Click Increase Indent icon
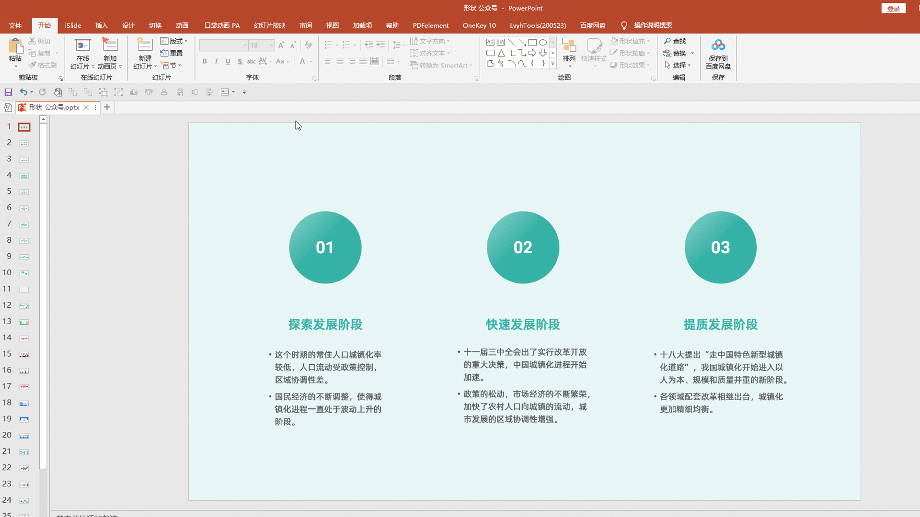Image resolution: width=920 pixels, height=517 pixels. (381, 45)
